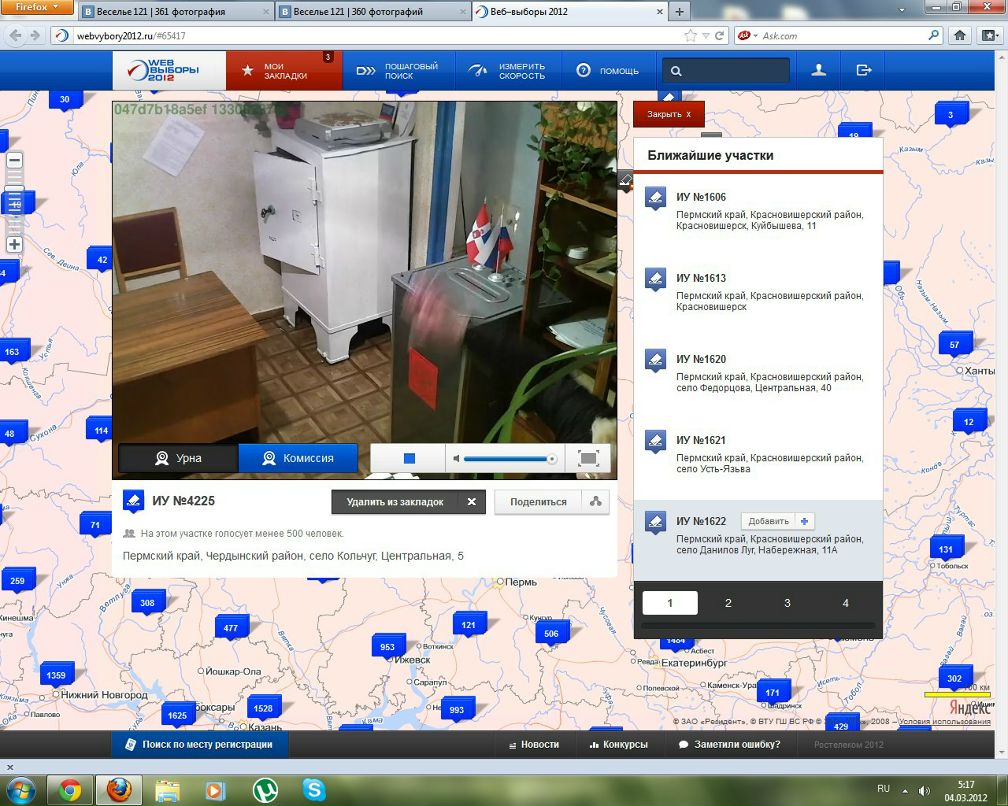Click the user profile icon in header
1008x806 pixels.
pyautogui.click(x=819, y=71)
